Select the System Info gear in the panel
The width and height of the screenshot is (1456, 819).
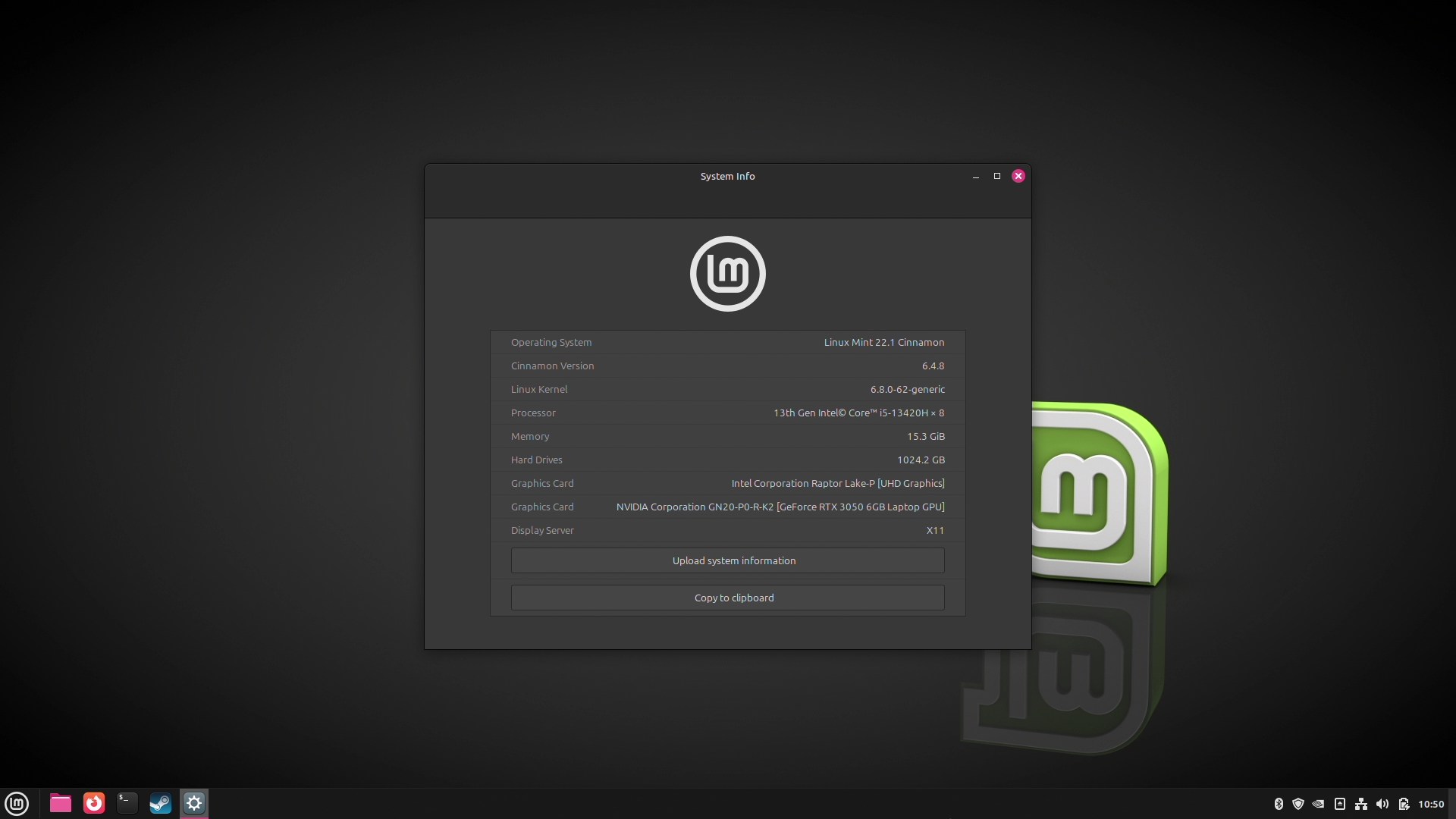click(194, 803)
